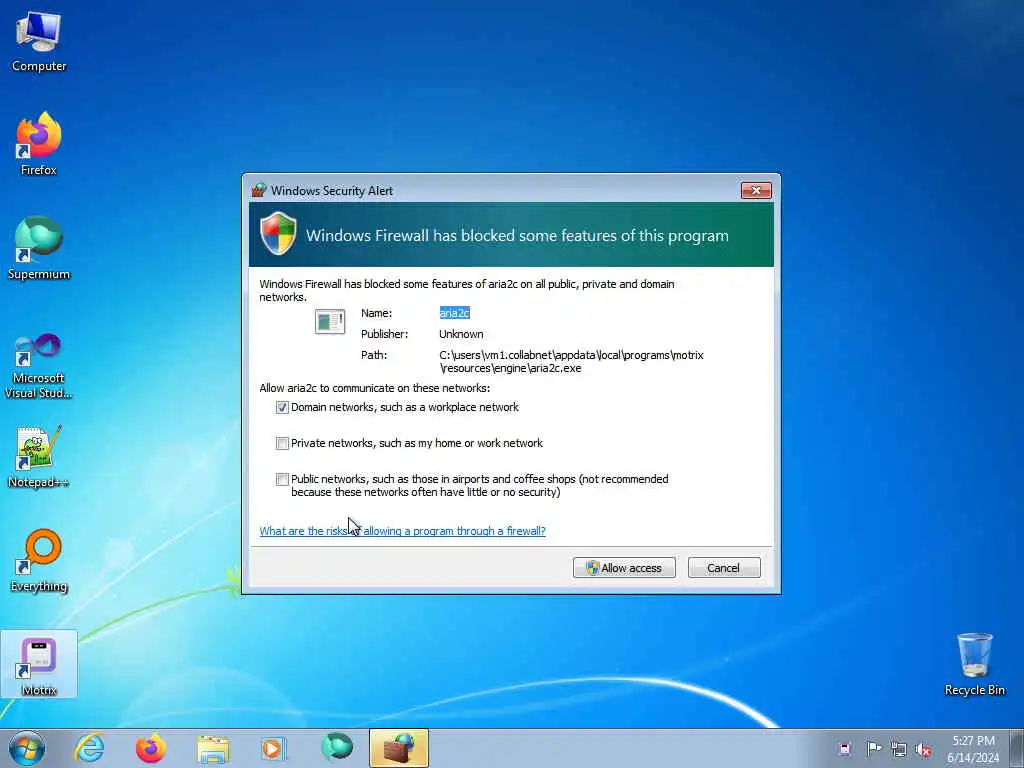Uncheck the Domain networks checkbox
Viewport: 1024px width, 768px height.
point(282,408)
